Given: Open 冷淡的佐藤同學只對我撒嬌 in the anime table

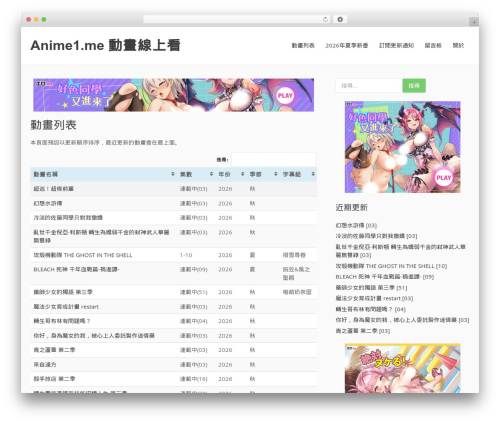Looking at the screenshot, I should coord(68,218).
